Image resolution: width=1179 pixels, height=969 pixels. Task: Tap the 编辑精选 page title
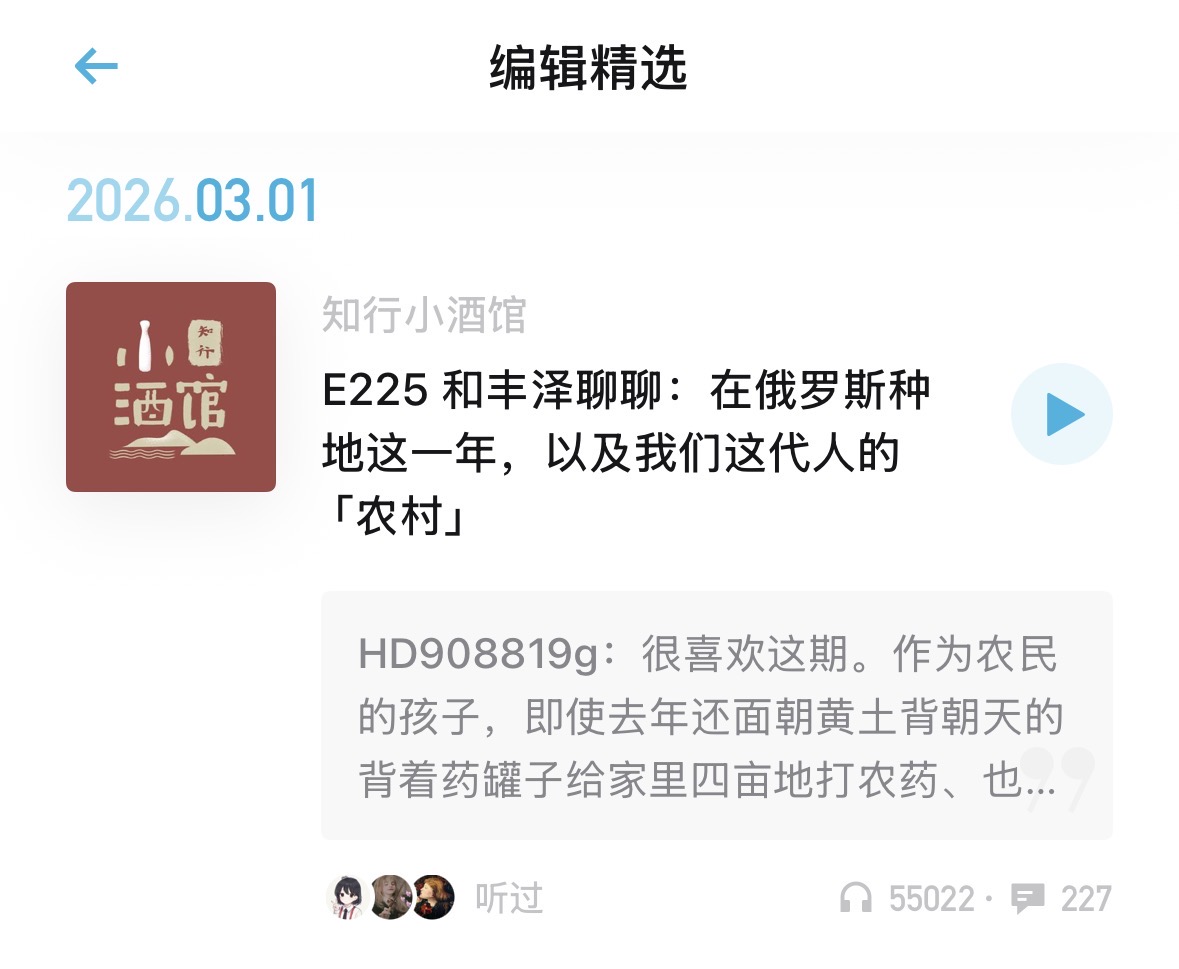(x=589, y=68)
